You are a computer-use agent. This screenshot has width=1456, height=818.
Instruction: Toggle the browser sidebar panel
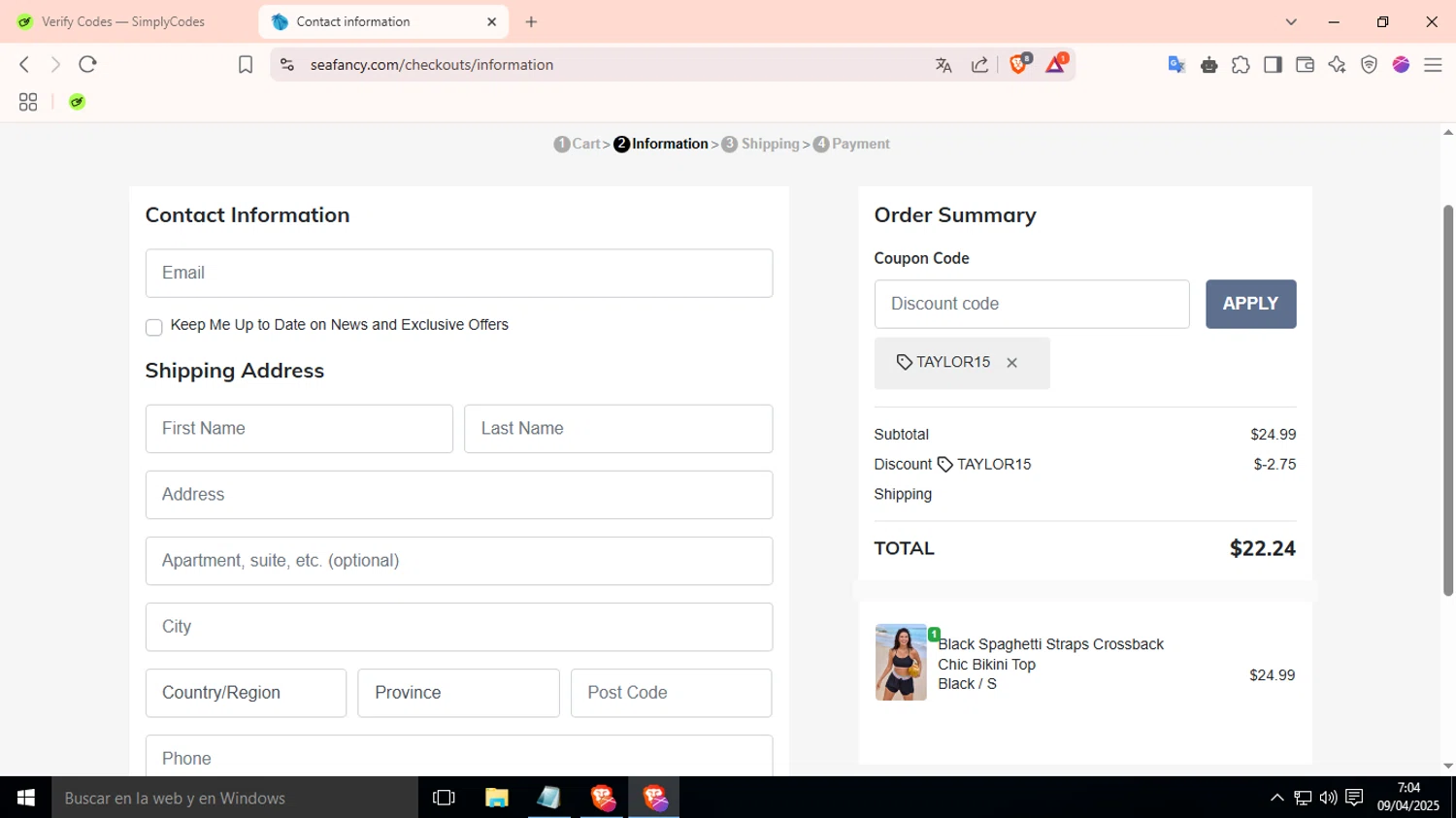tap(1273, 65)
